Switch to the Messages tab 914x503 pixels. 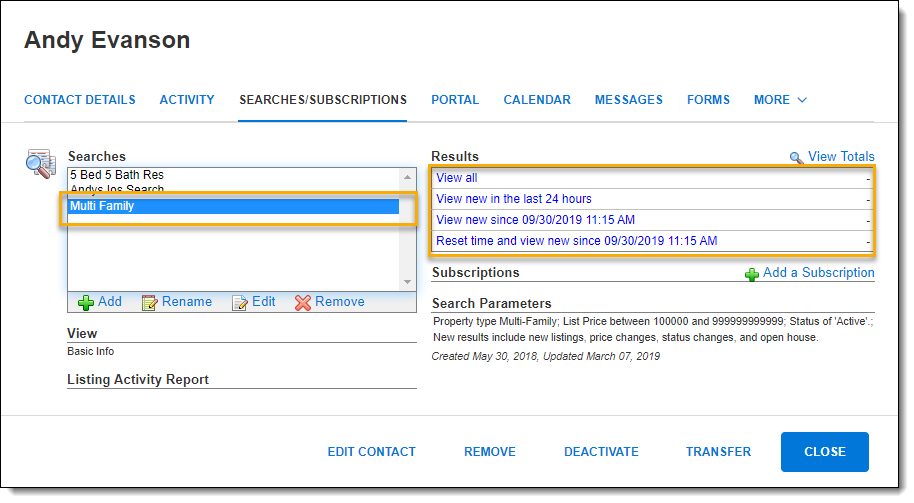(x=628, y=100)
